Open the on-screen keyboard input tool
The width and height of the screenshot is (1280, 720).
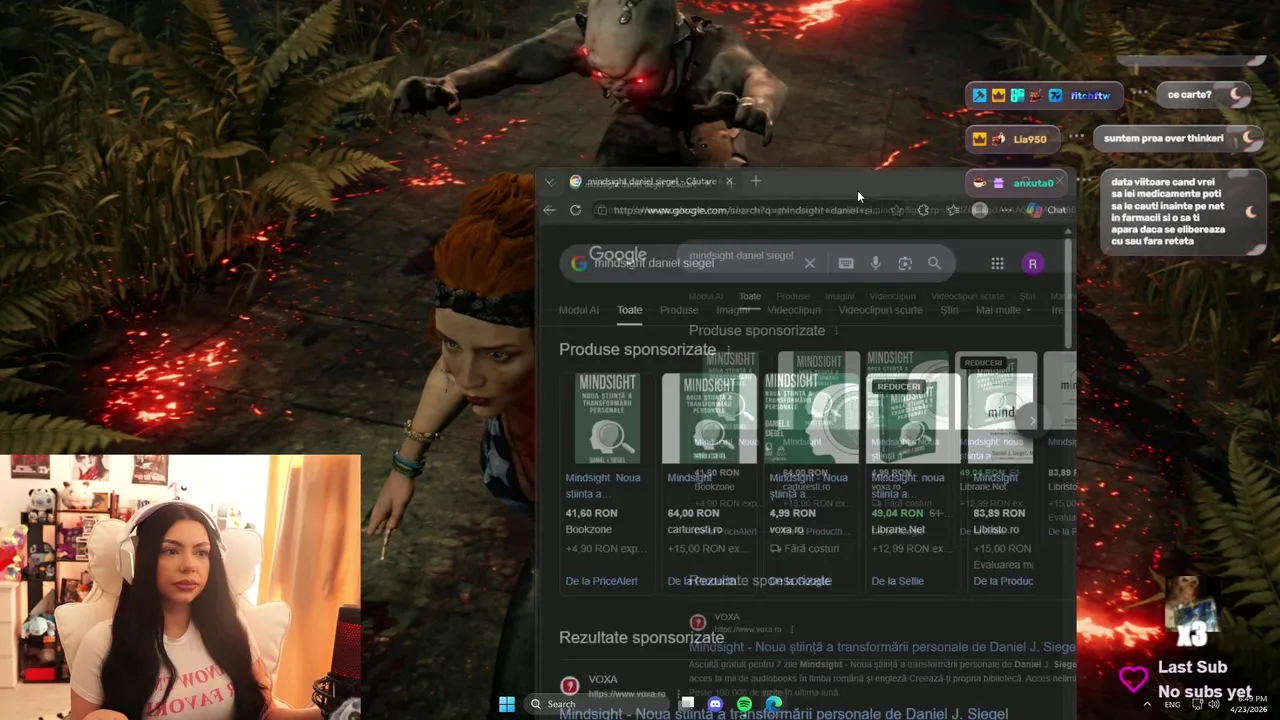(x=846, y=263)
